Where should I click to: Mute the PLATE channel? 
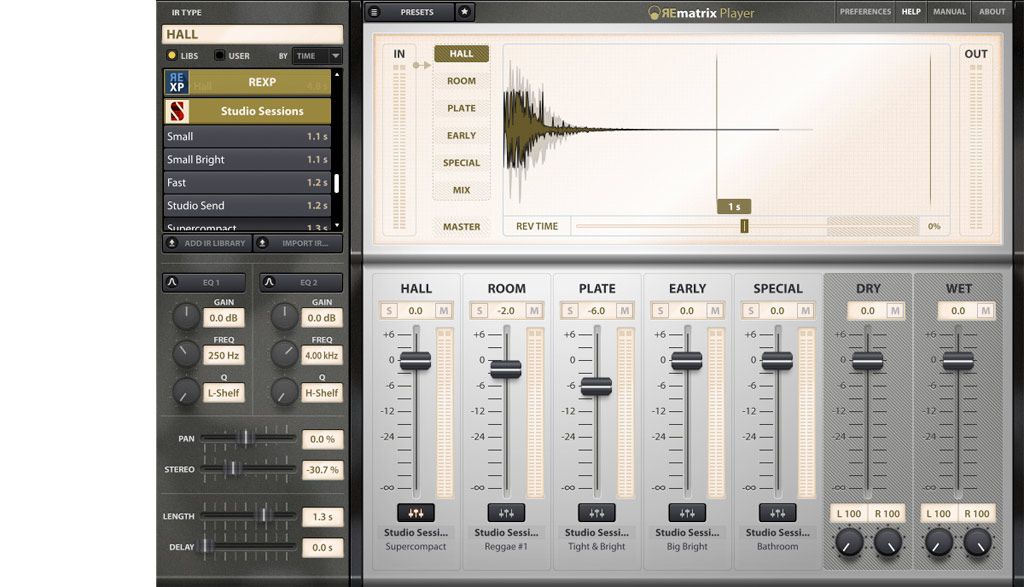[624, 311]
